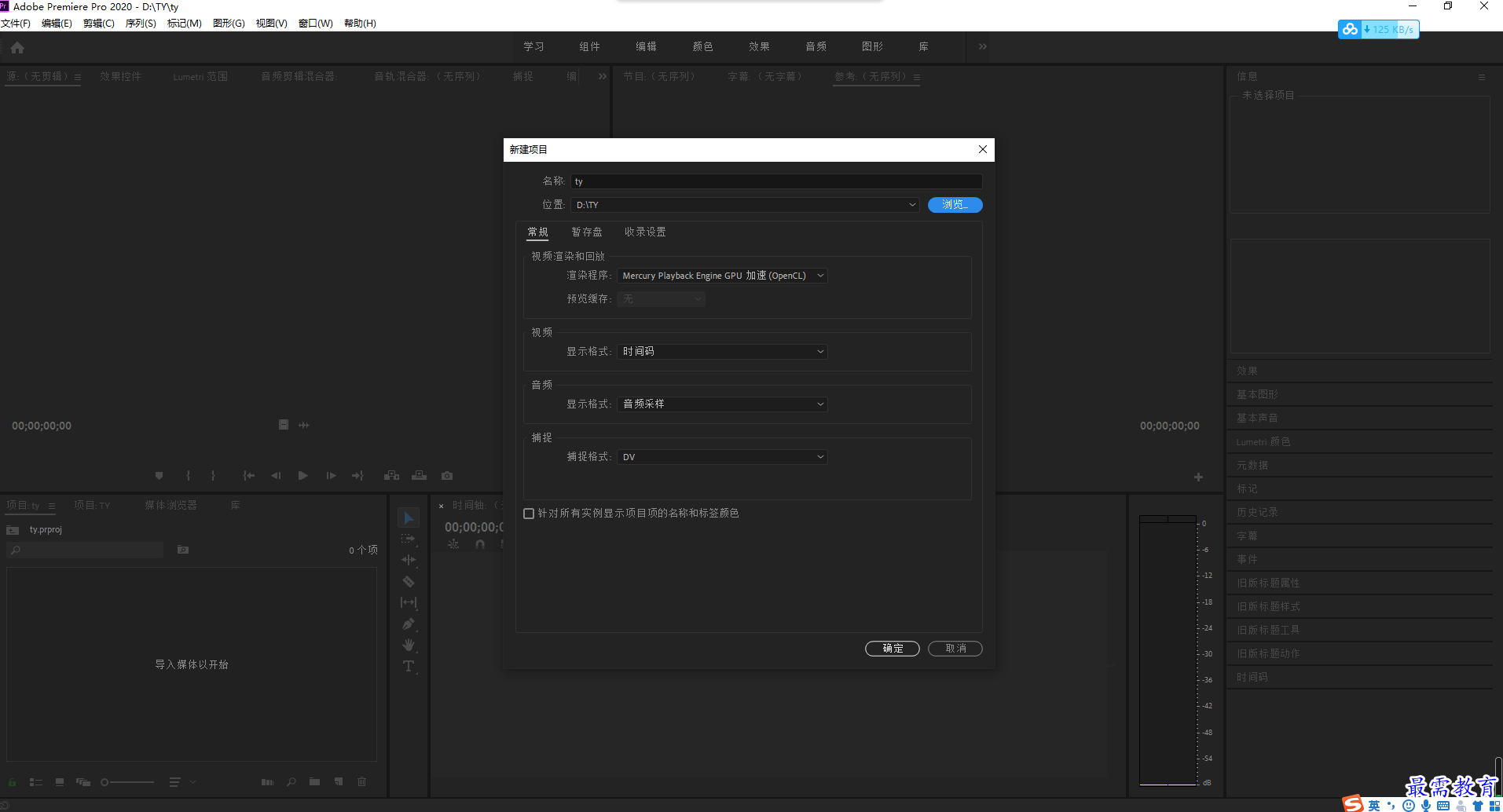The width and height of the screenshot is (1503, 812).
Task: Click the Sogou input method tray icon
Action: pyautogui.click(x=1353, y=804)
